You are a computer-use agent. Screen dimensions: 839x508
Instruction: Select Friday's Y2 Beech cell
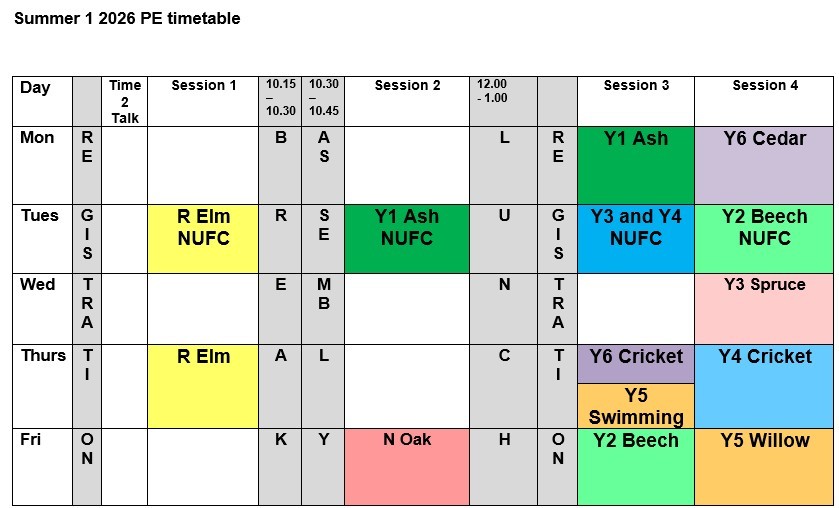click(636, 467)
